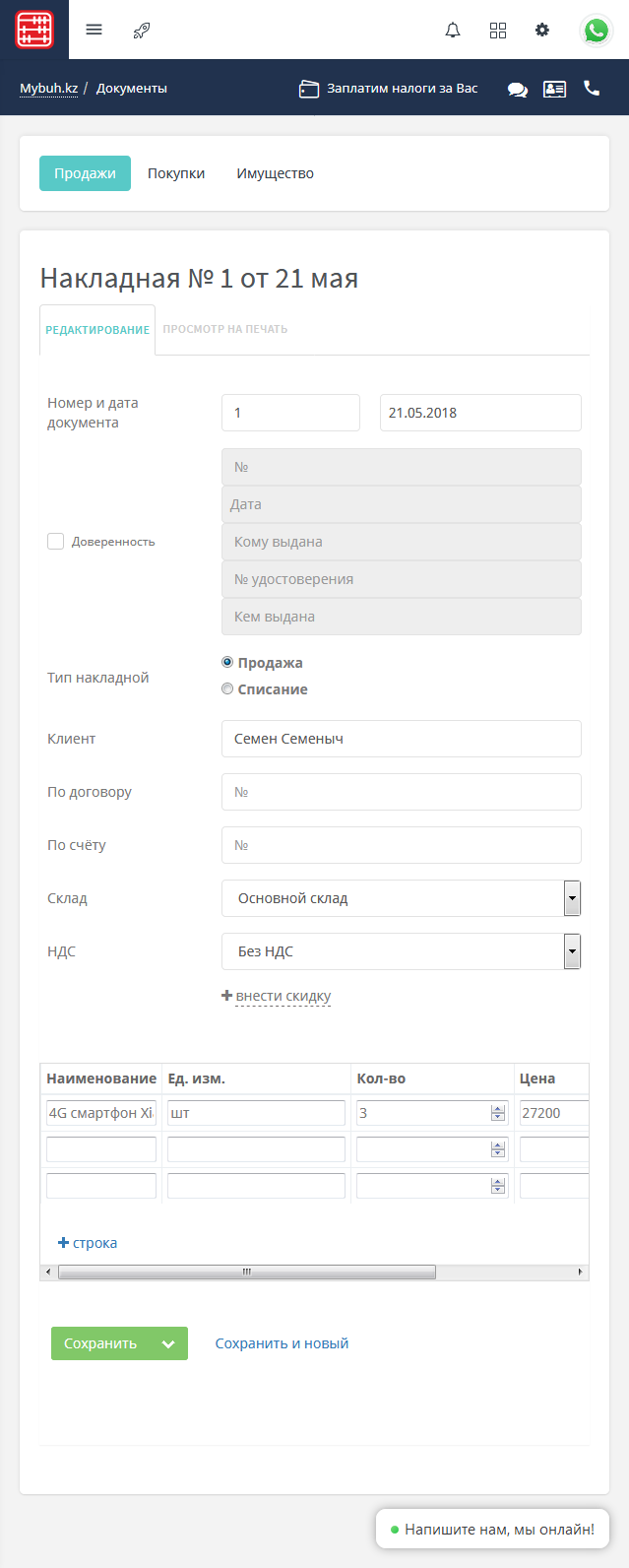Click the rocket icon in top bar
This screenshot has height=1568, width=629.
[x=142, y=30]
